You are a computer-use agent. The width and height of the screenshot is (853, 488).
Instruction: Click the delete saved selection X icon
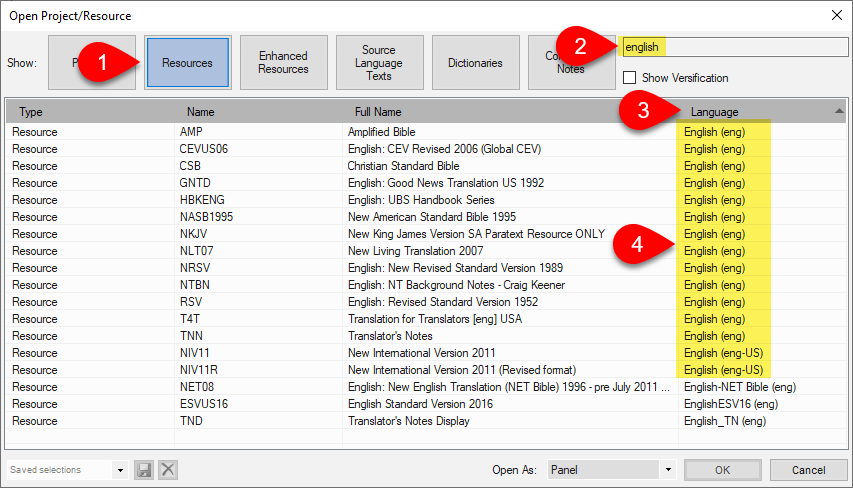point(168,470)
